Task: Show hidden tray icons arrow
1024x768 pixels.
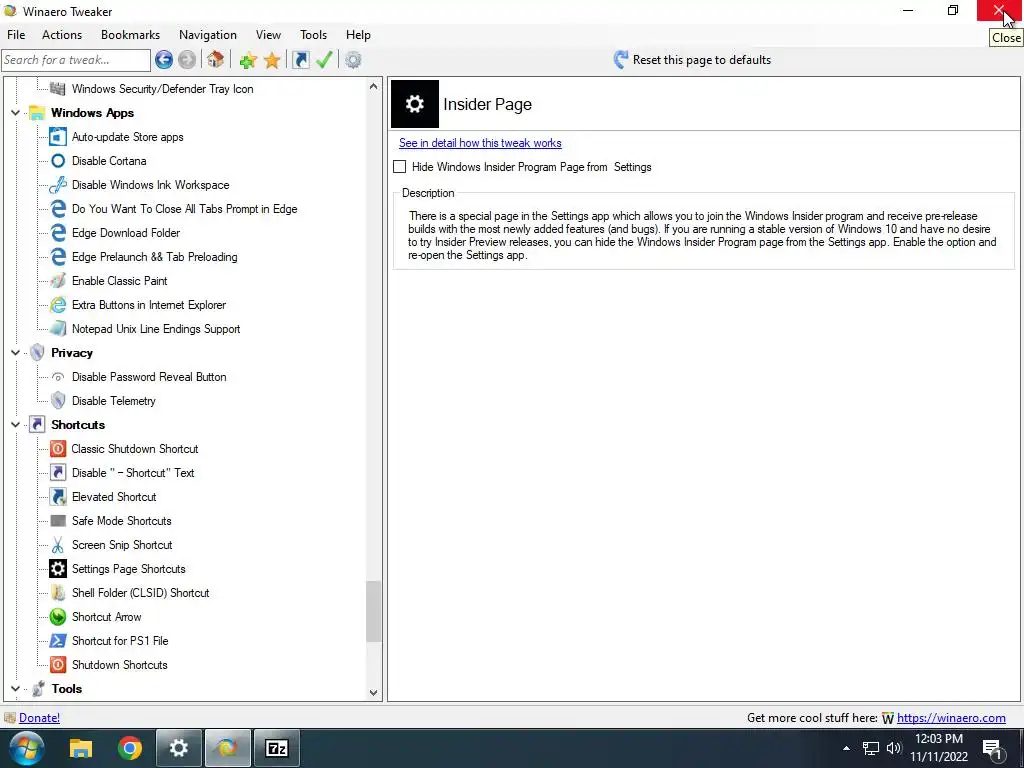Action: 846,748
